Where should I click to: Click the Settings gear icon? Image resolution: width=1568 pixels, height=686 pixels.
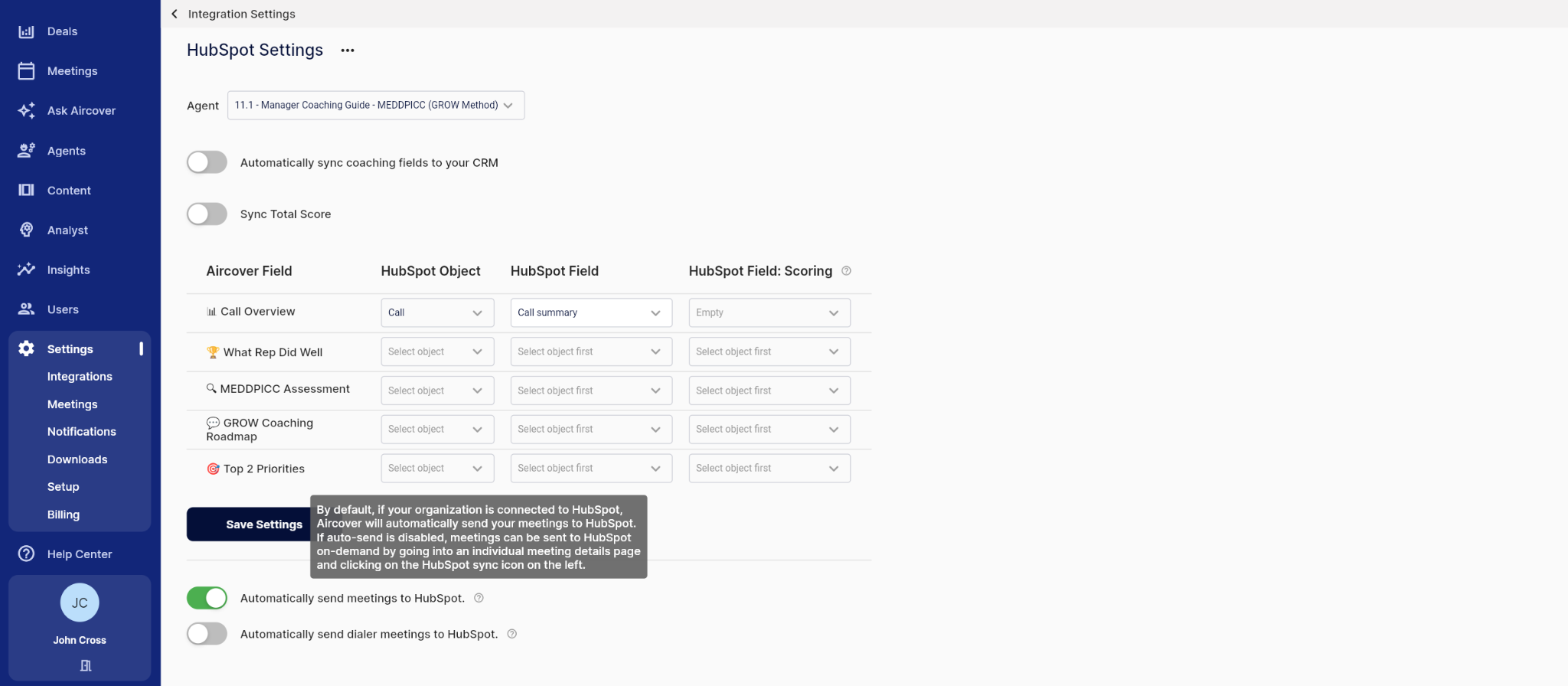click(26, 348)
